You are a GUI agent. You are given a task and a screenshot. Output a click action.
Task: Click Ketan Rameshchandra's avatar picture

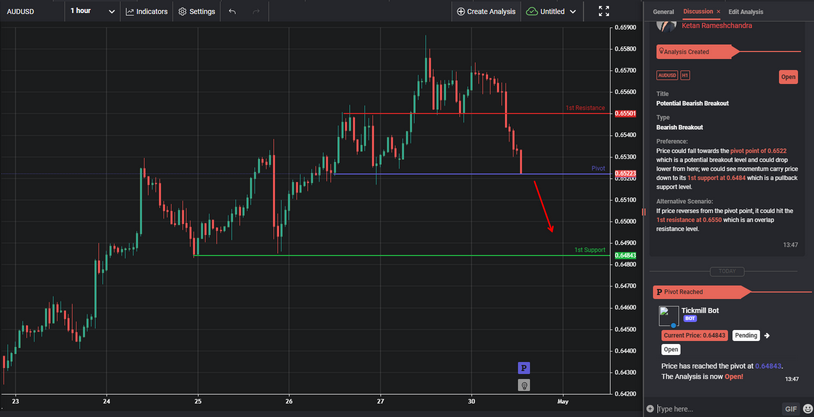coord(666,25)
